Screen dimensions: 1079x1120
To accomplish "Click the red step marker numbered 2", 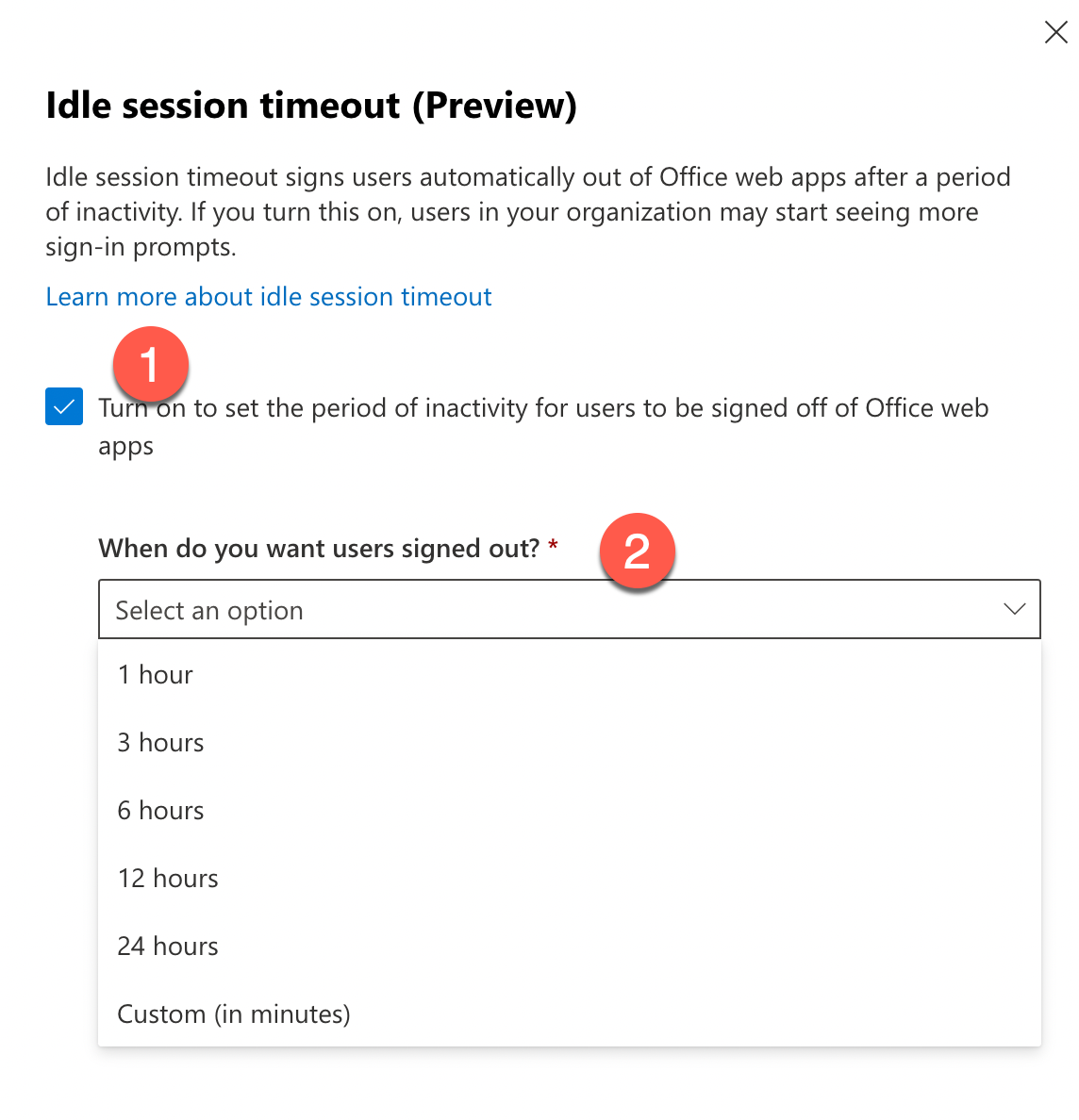I will tap(638, 552).
